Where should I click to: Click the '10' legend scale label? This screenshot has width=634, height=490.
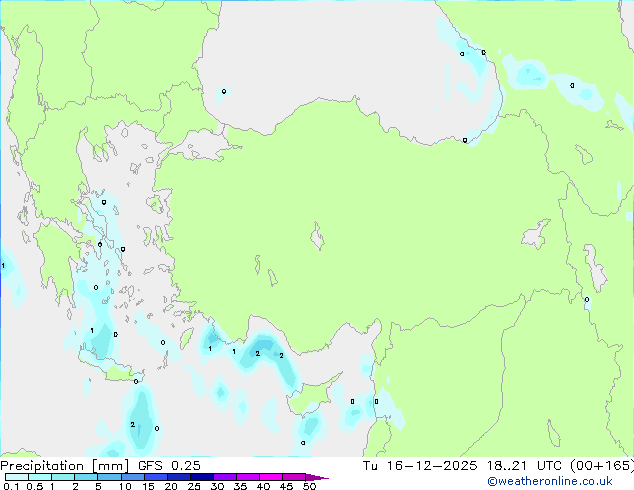(125, 486)
